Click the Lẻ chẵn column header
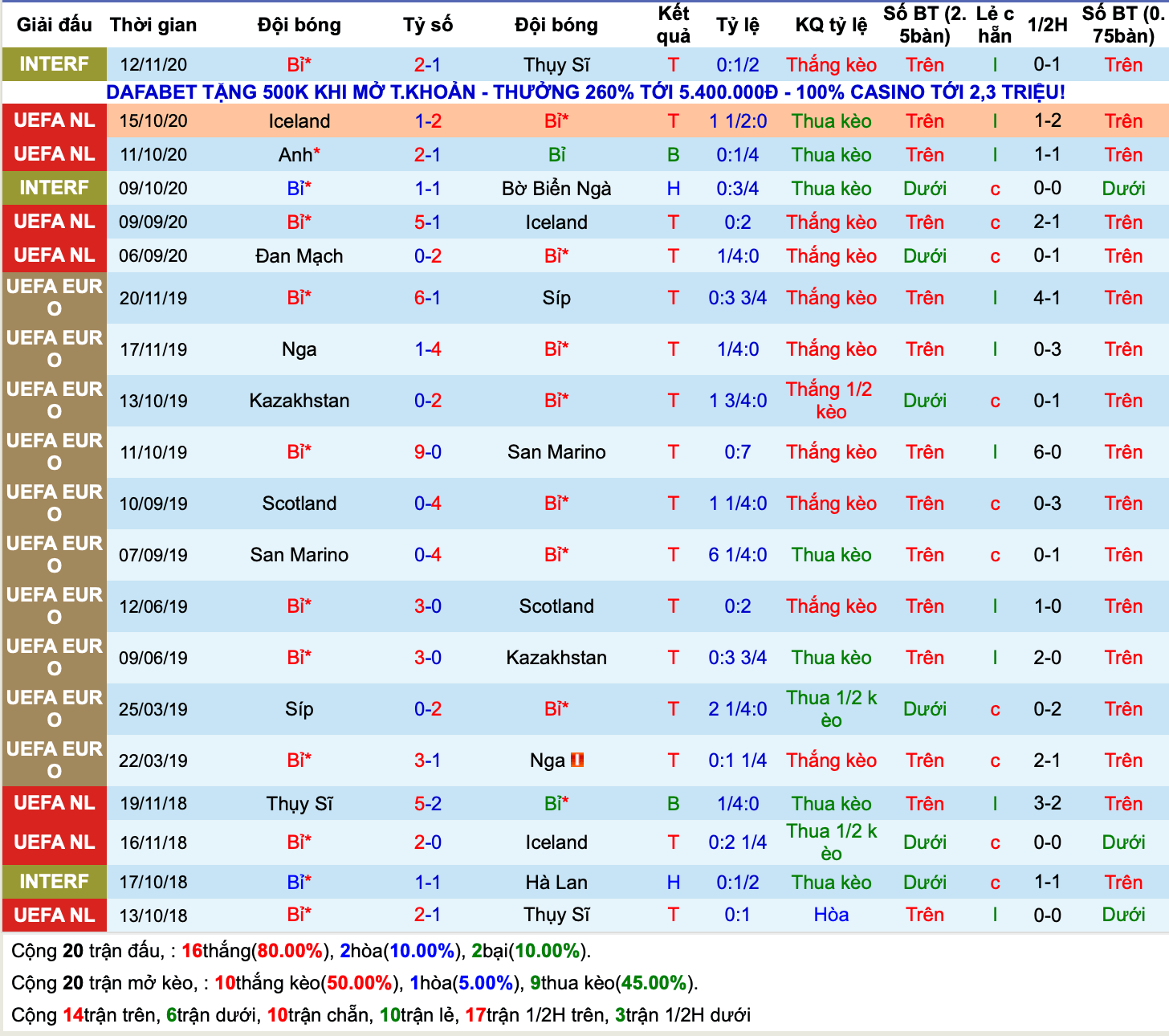The width and height of the screenshot is (1169, 1036). click(995, 25)
